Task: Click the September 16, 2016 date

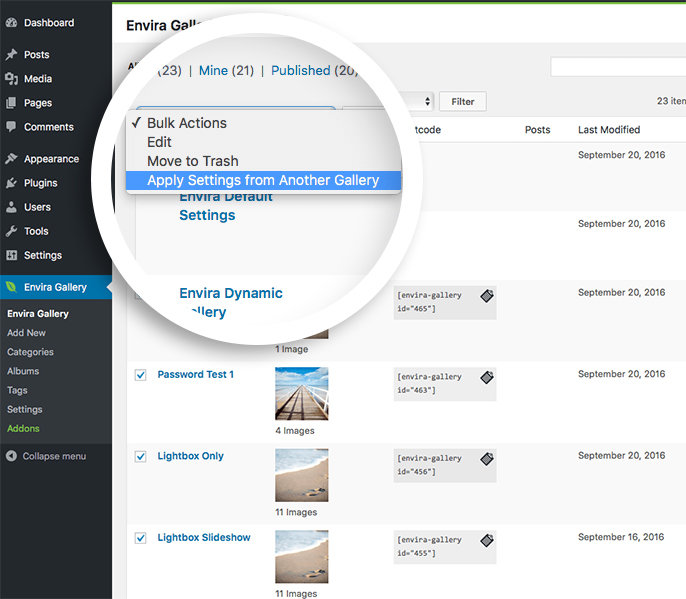Action: tap(621, 537)
